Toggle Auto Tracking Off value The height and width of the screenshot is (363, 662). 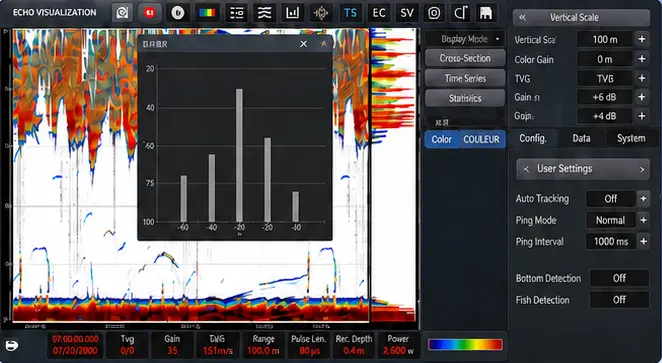[x=610, y=198]
